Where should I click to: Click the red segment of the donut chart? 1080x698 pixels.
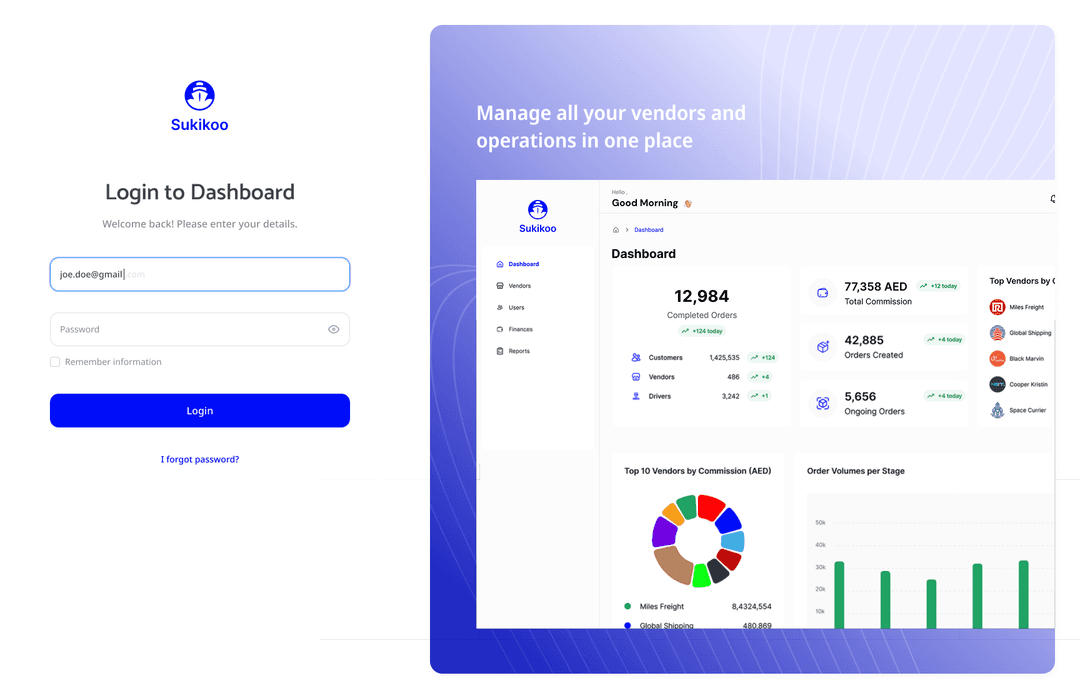click(710, 507)
